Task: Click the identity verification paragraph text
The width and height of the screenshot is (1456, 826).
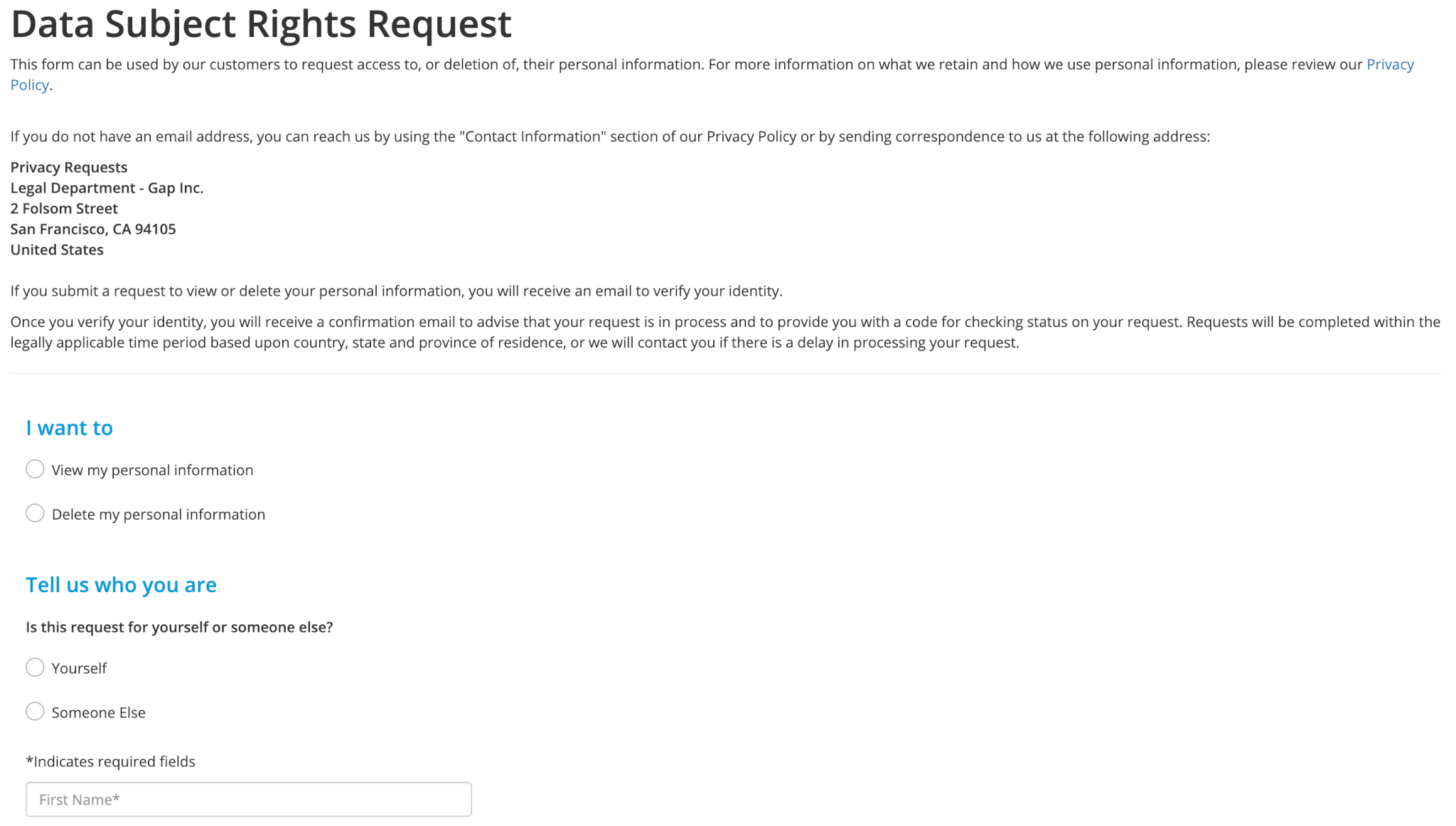Action: [396, 290]
